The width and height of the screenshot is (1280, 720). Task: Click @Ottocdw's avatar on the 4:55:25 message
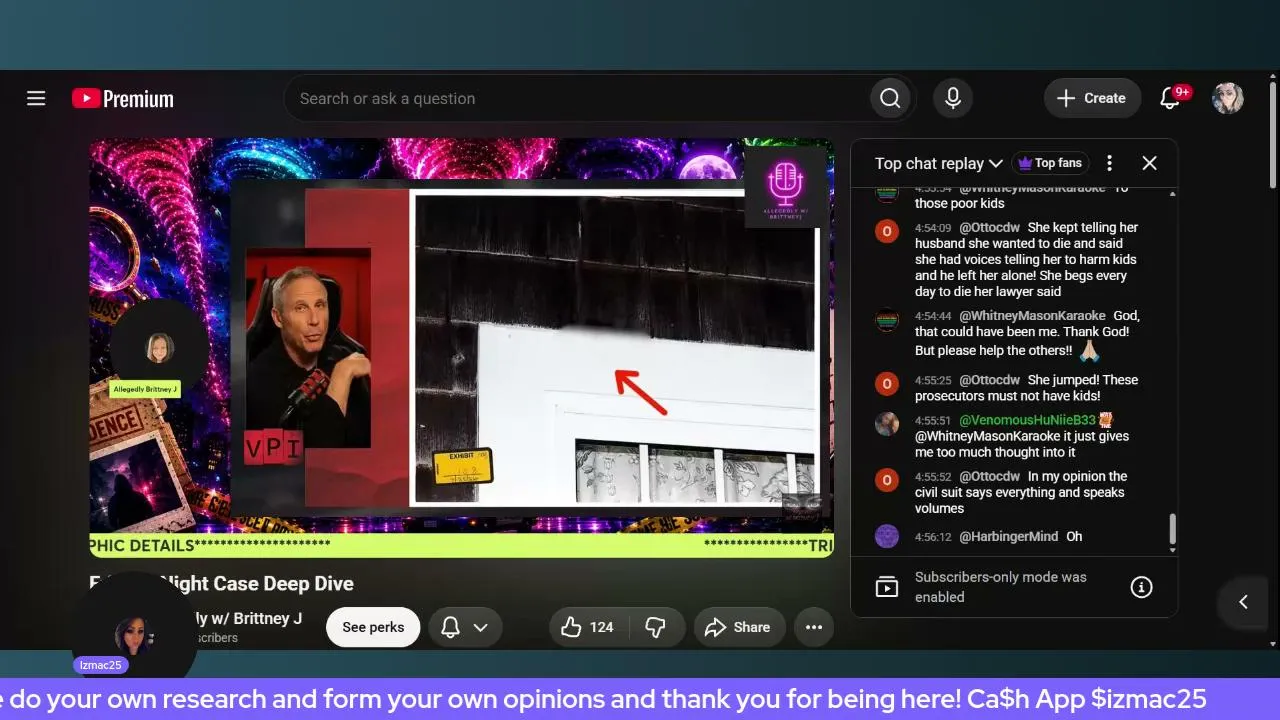(887, 384)
